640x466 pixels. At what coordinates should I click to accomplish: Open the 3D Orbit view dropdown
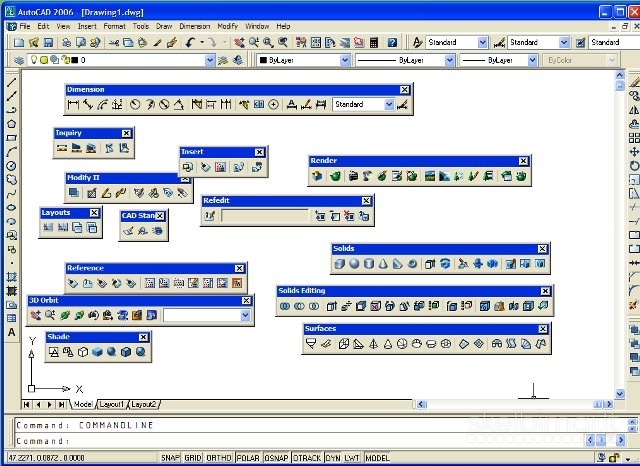tap(243, 316)
